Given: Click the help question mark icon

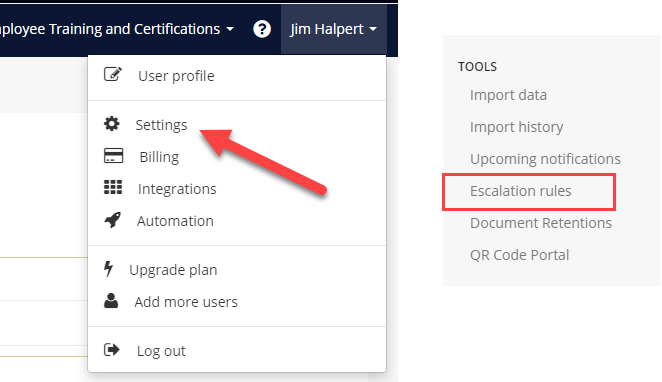Looking at the screenshot, I should tap(262, 29).
